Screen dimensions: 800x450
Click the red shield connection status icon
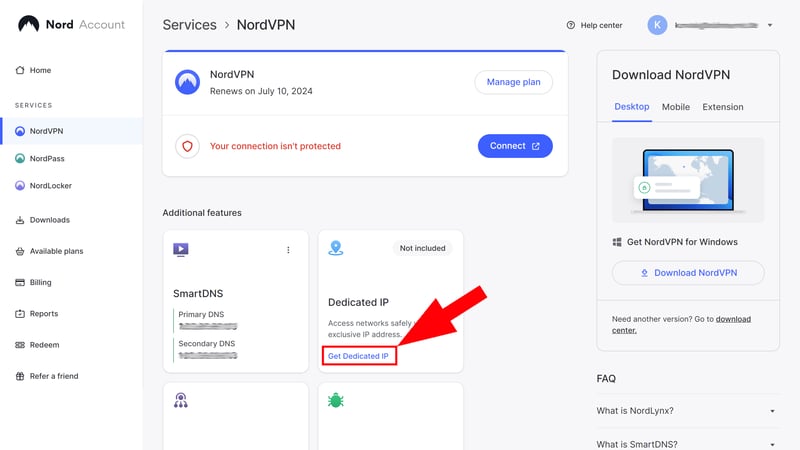(x=187, y=146)
